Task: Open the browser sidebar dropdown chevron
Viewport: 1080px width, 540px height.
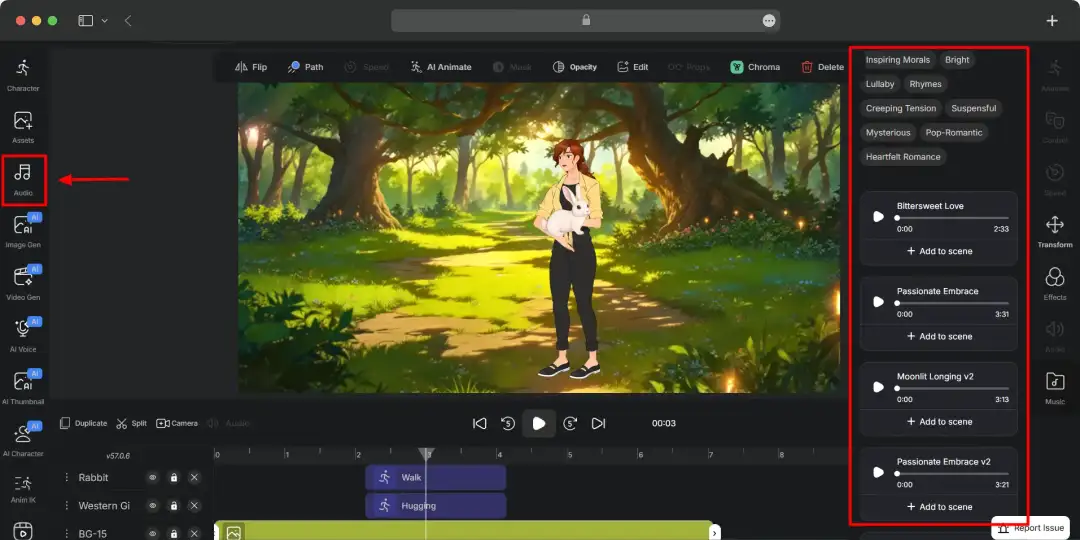Action: [x=105, y=21]
